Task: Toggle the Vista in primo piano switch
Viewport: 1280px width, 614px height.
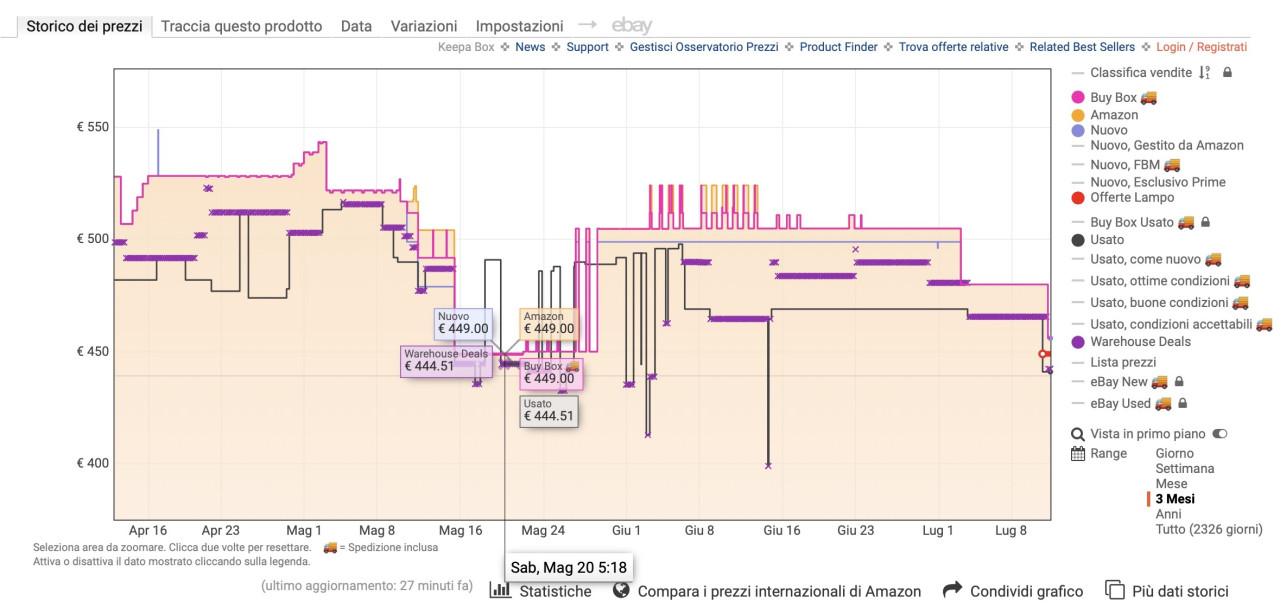Action: [1219, 434]
